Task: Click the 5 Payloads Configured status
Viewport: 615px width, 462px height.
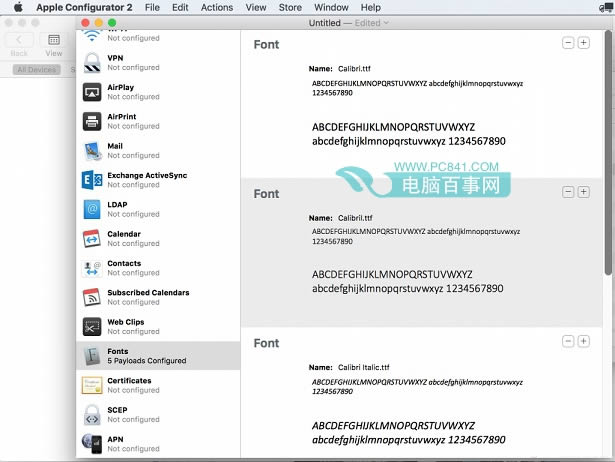Action: 147,361
